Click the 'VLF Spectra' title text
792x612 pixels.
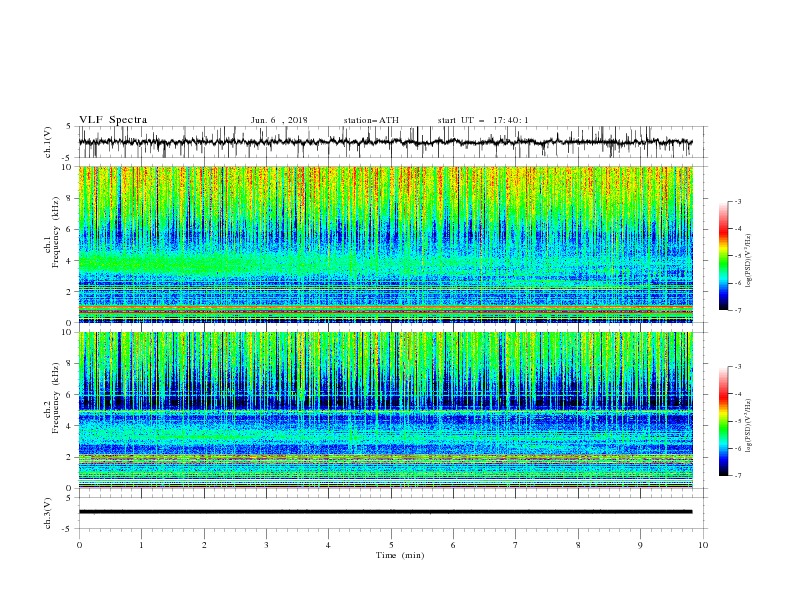(113, 120)
